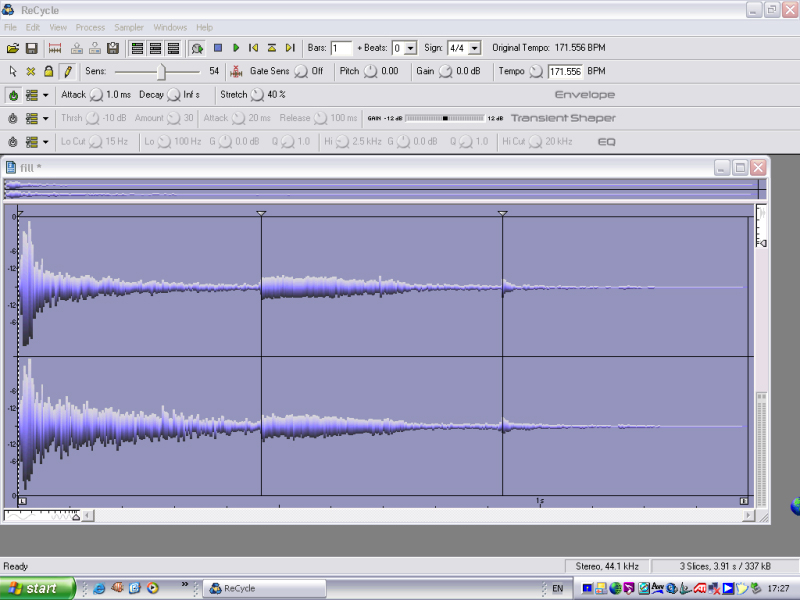Select the arrow pointer tool
This screenshot has width=800, height=600.
pos(12,72)
